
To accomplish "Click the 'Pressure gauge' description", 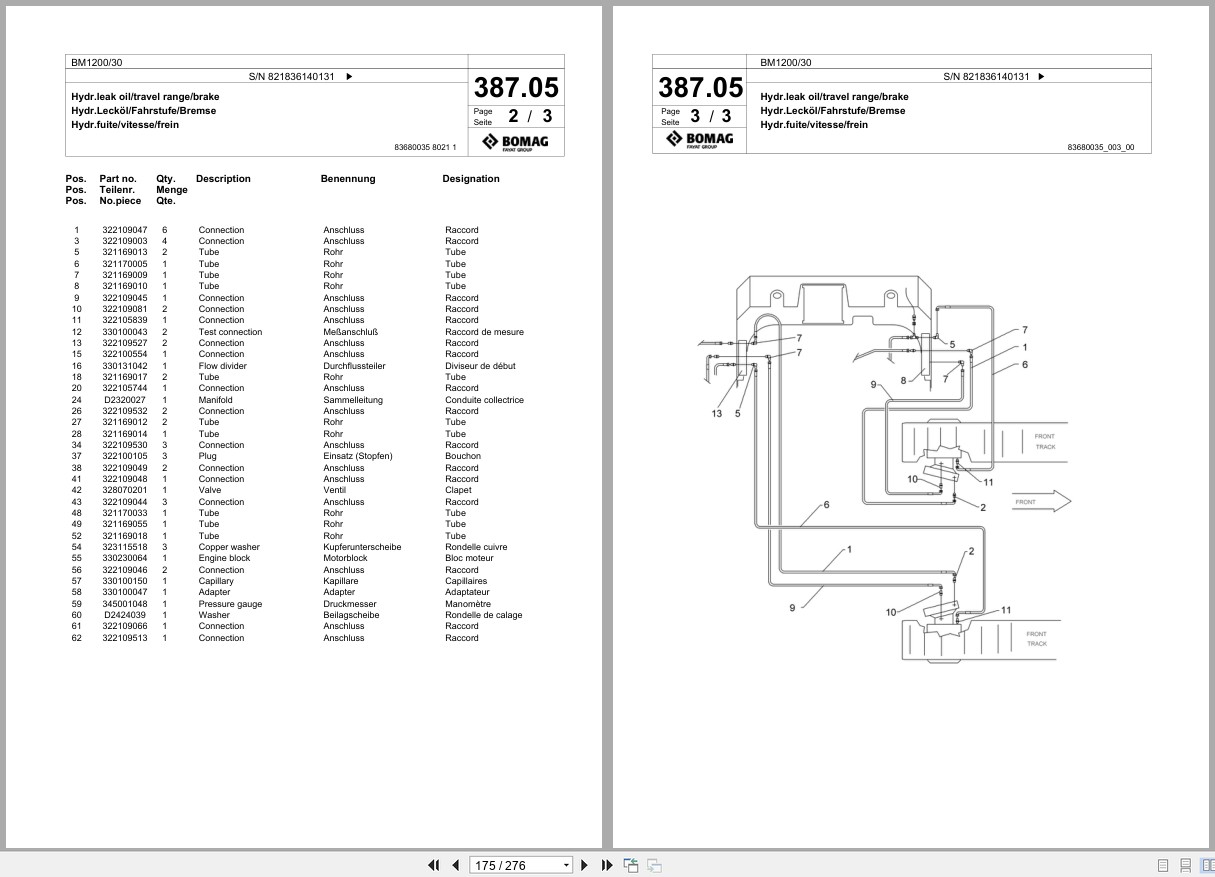I will pos(230,604).
